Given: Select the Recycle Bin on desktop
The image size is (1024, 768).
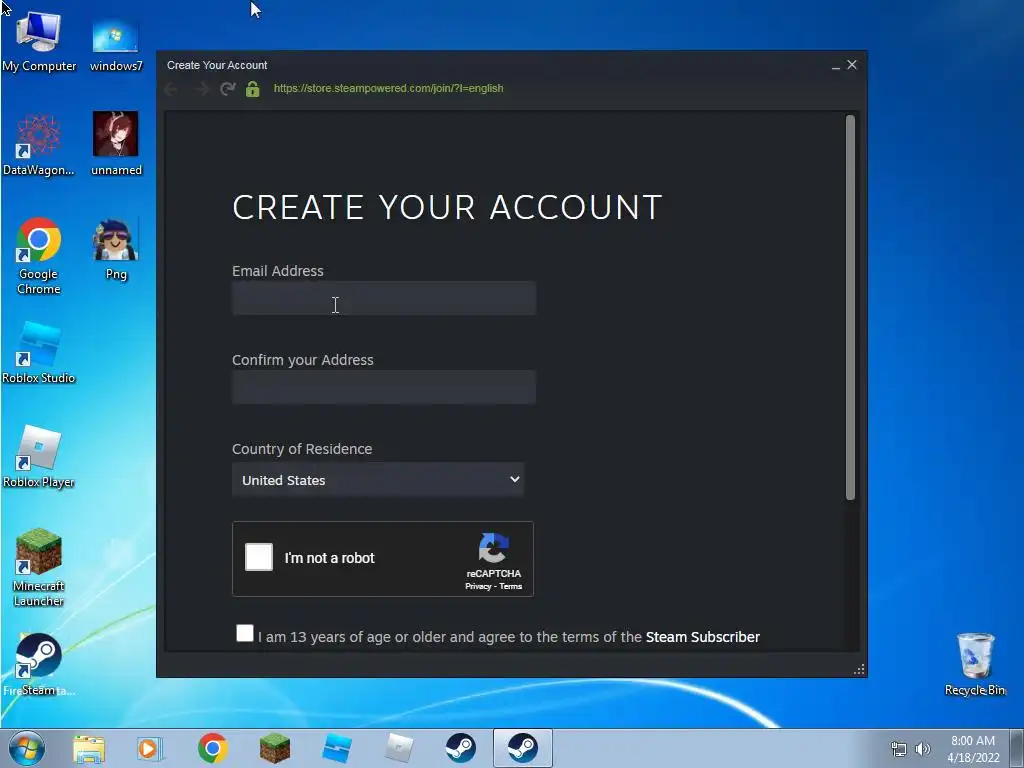Looking at the screenshot, I should [975, 664].
